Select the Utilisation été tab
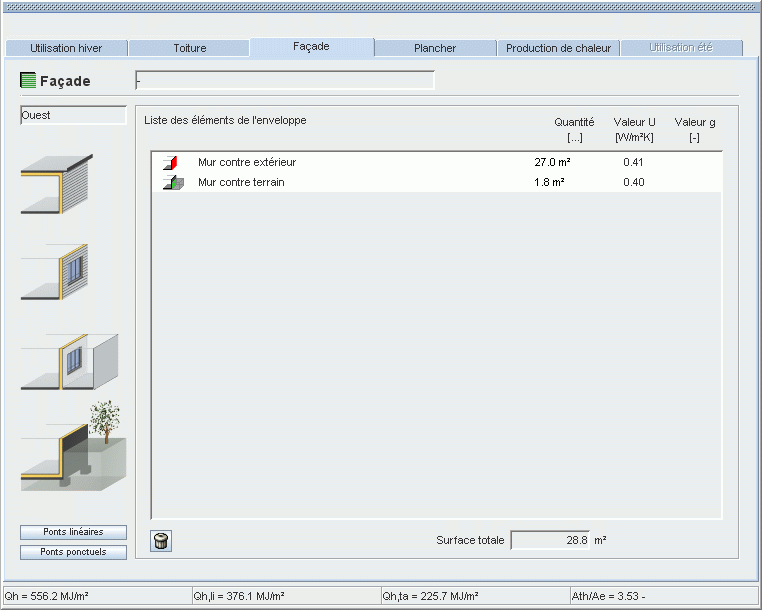The width and height of the screenshot is (762, 610). coord(681,48)
